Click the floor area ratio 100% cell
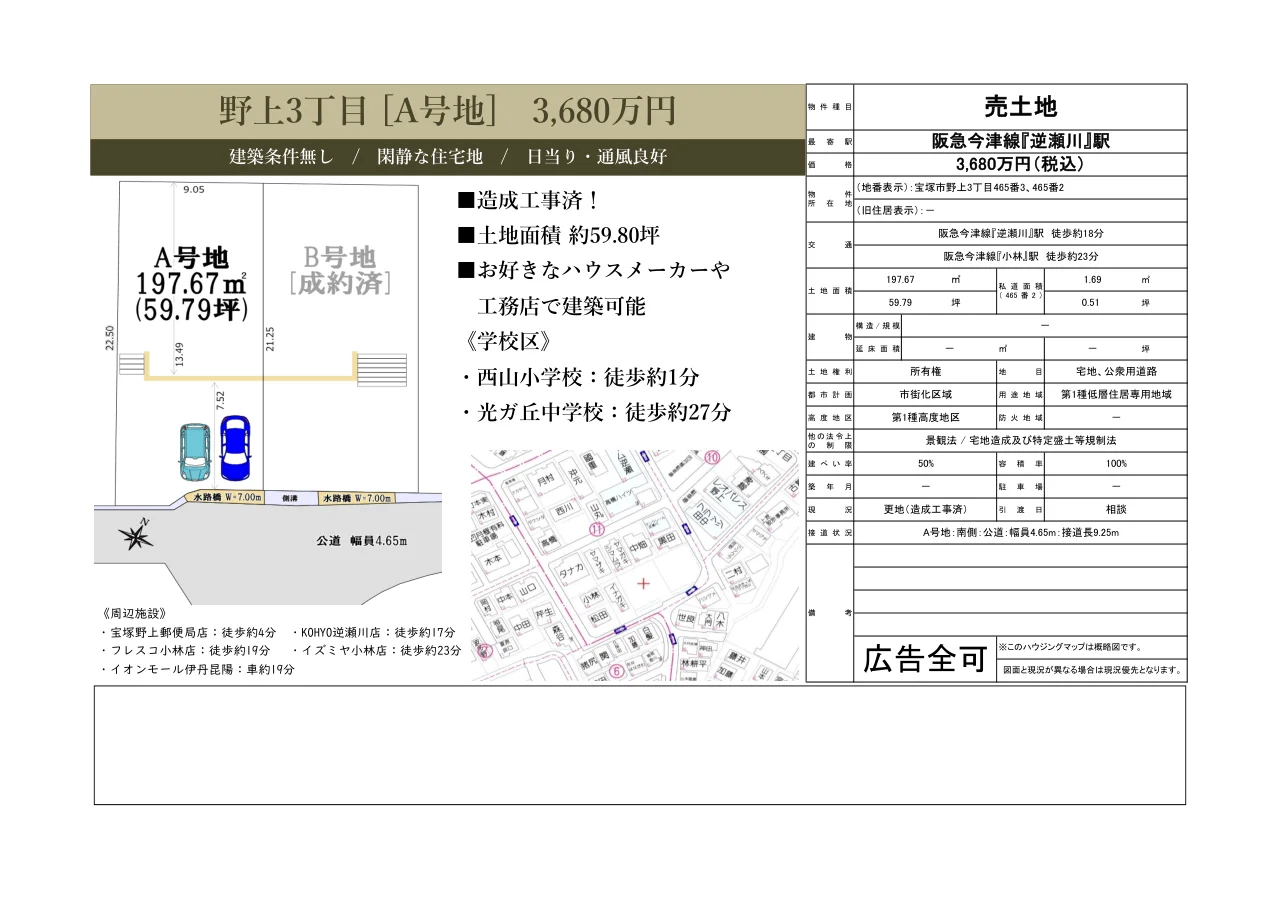Image resolution: width=1280 pixels, height=906 pixels. [1116, 464]
